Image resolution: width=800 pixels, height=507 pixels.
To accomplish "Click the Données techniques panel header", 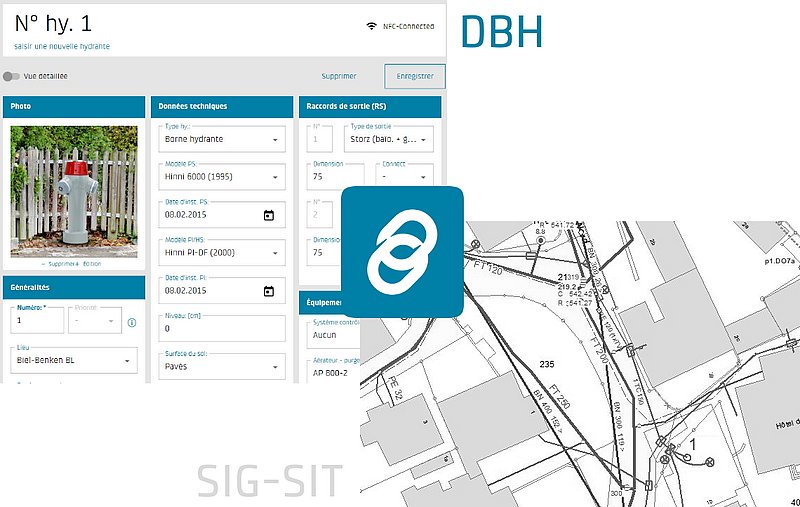I will pos(222,107).
